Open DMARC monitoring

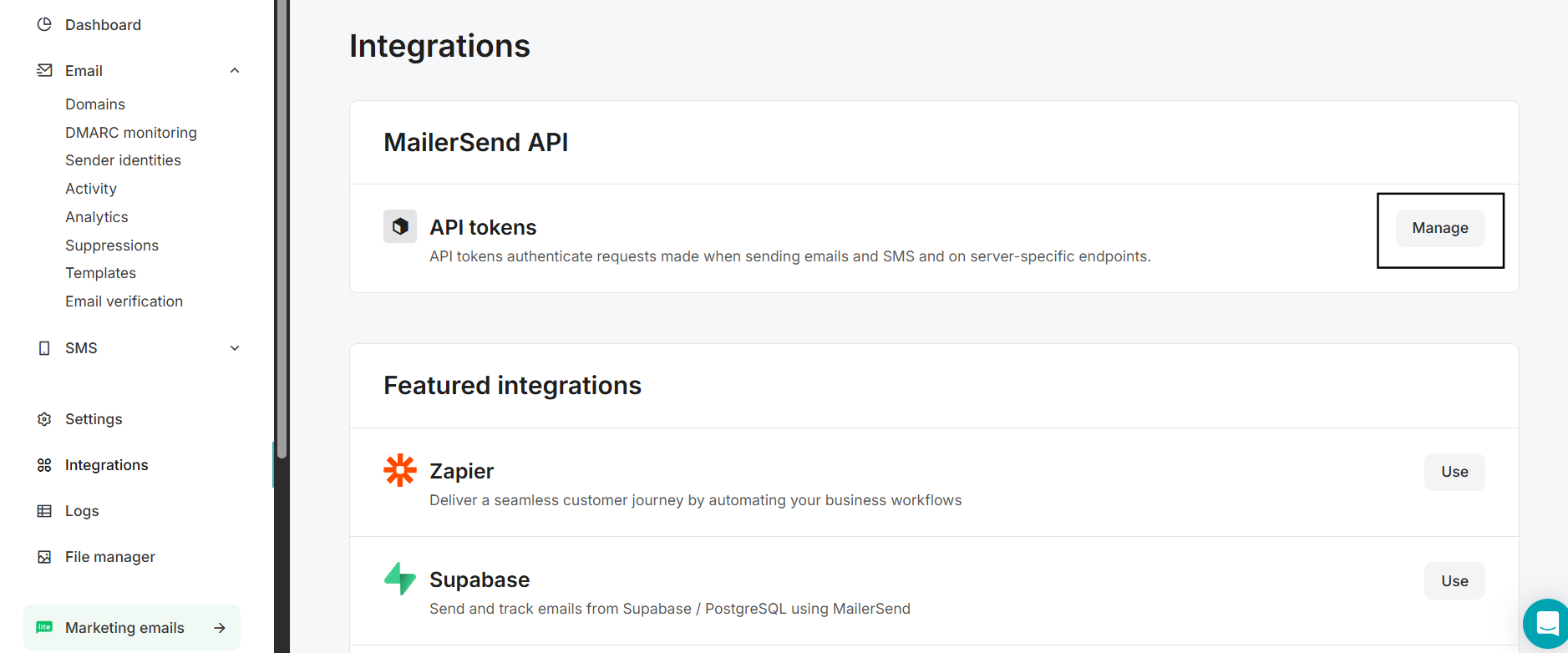click(x=131, y=133)
